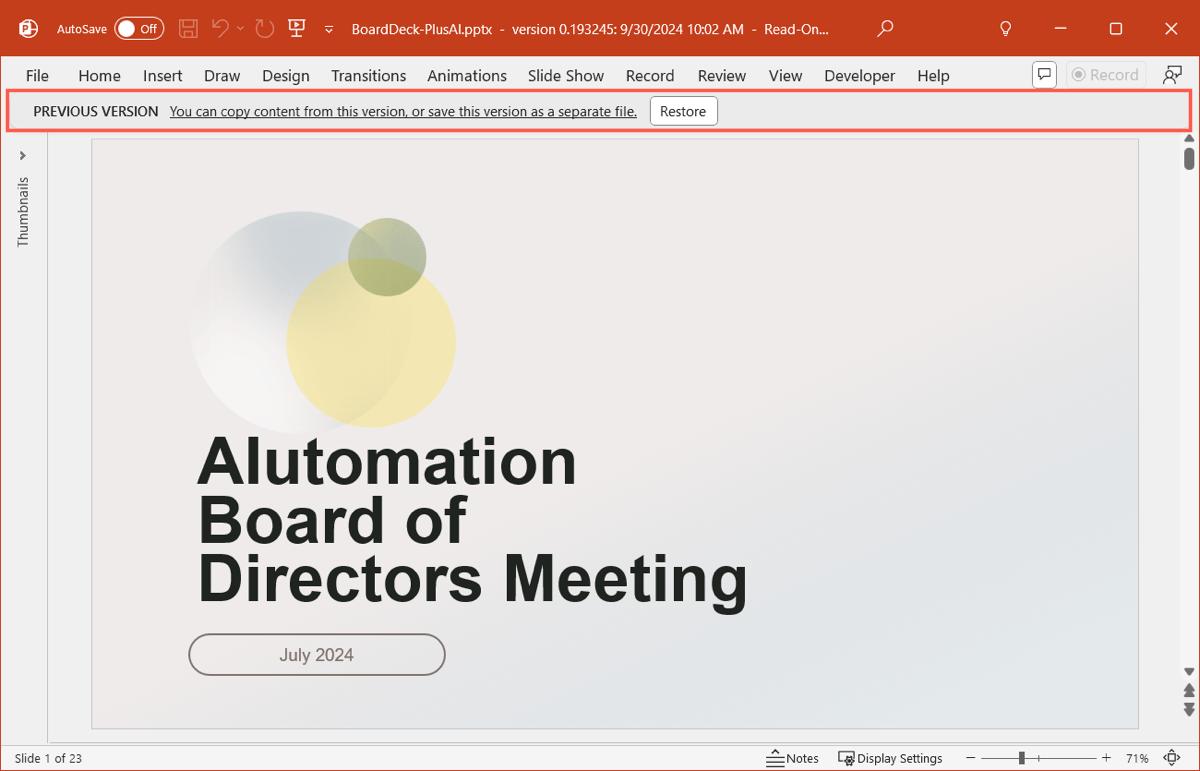Switch to the Slide Show tab
1200x771 pixels.
coord(566,76)
